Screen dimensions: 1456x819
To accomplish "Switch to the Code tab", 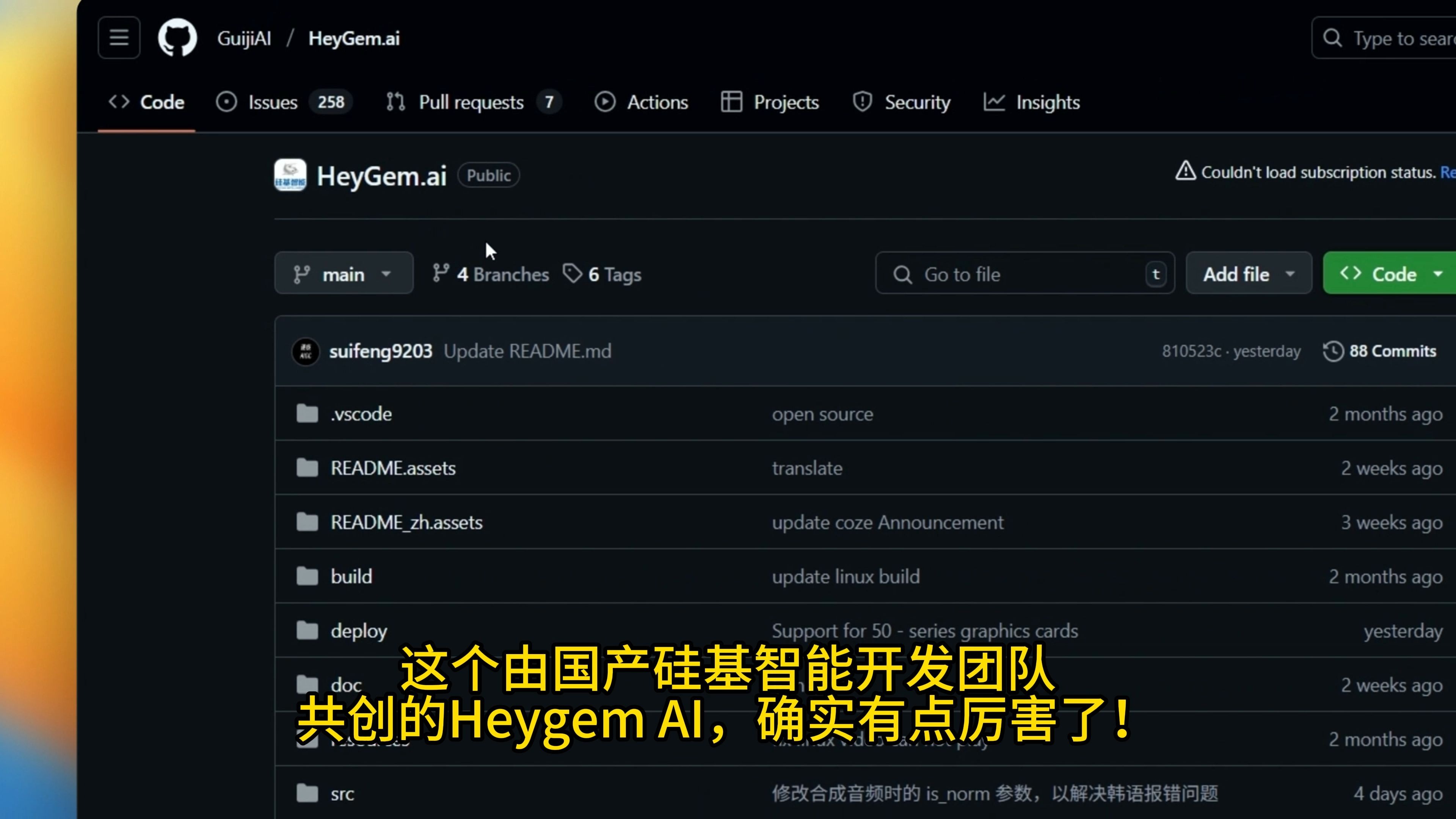I will pos(146,102).
